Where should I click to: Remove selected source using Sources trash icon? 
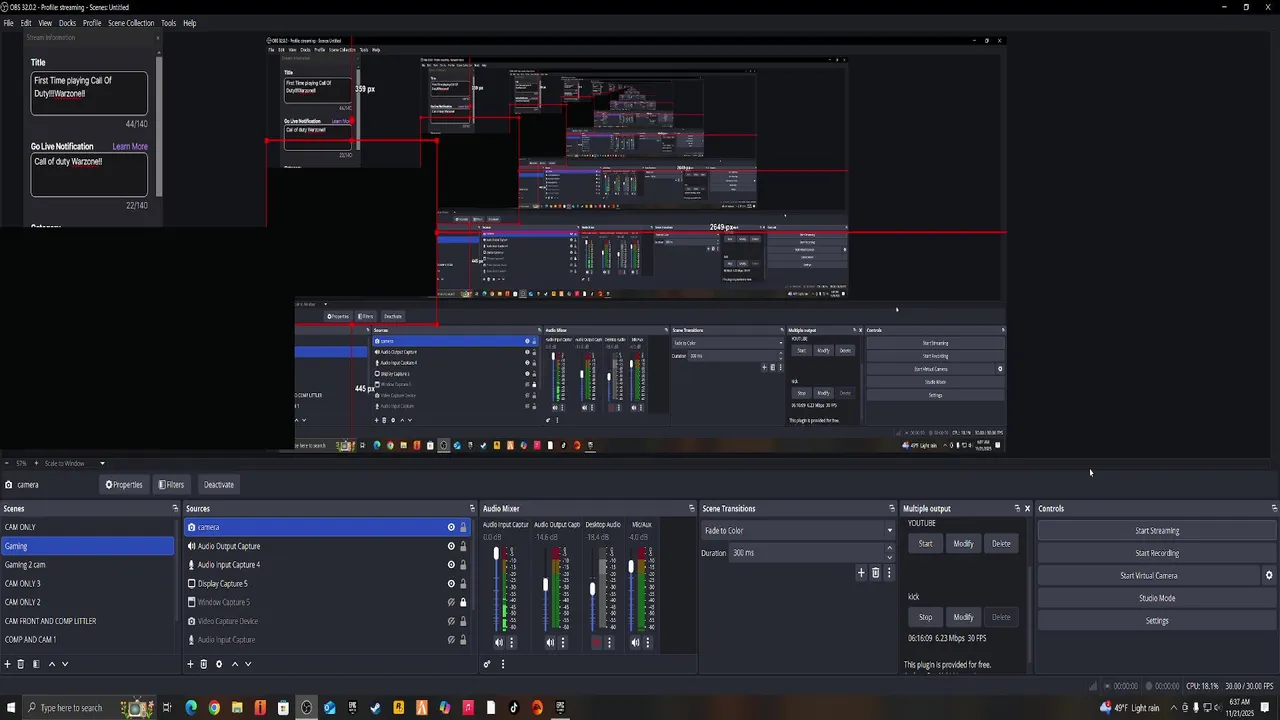(203, 664)
